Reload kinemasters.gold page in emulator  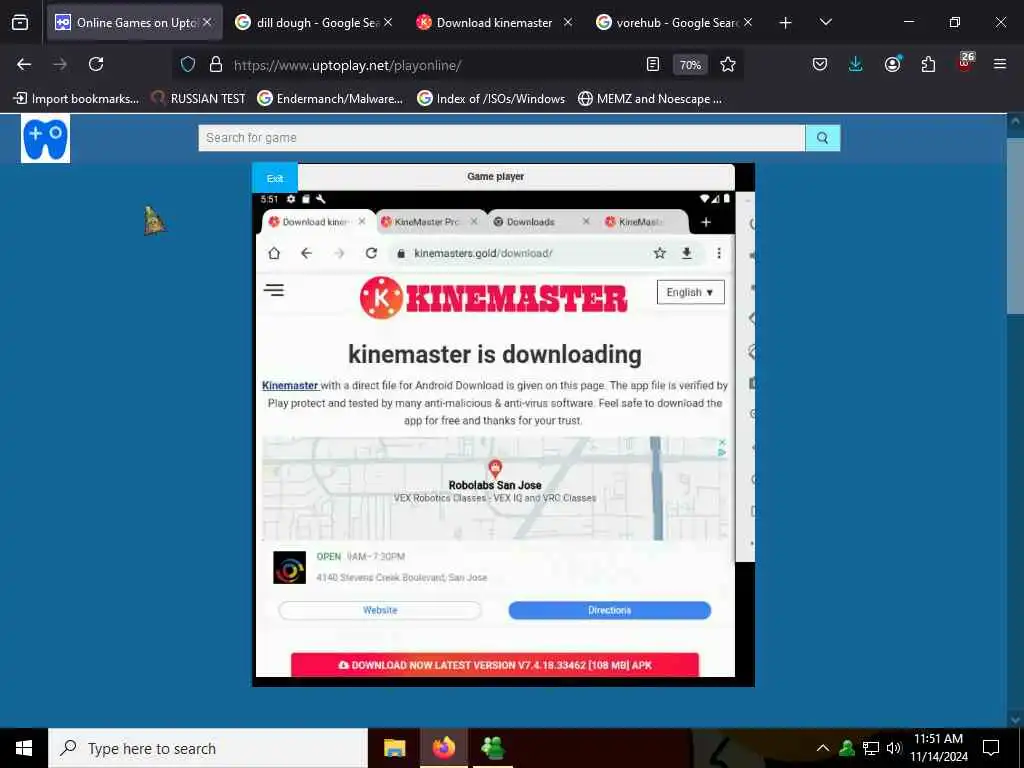click(371, 253)
